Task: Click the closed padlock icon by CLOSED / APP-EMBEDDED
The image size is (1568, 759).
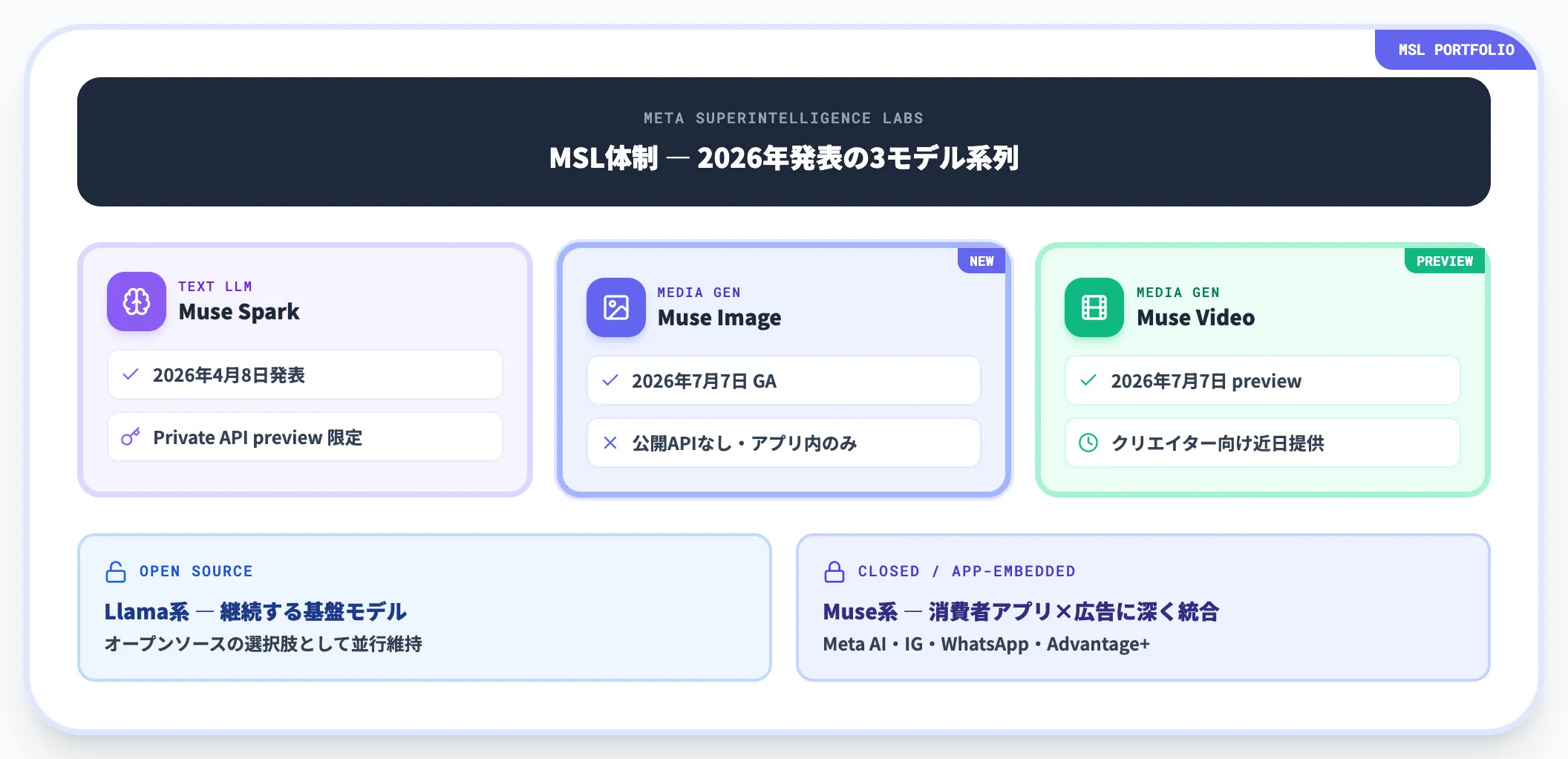Action: pos(834,571)
